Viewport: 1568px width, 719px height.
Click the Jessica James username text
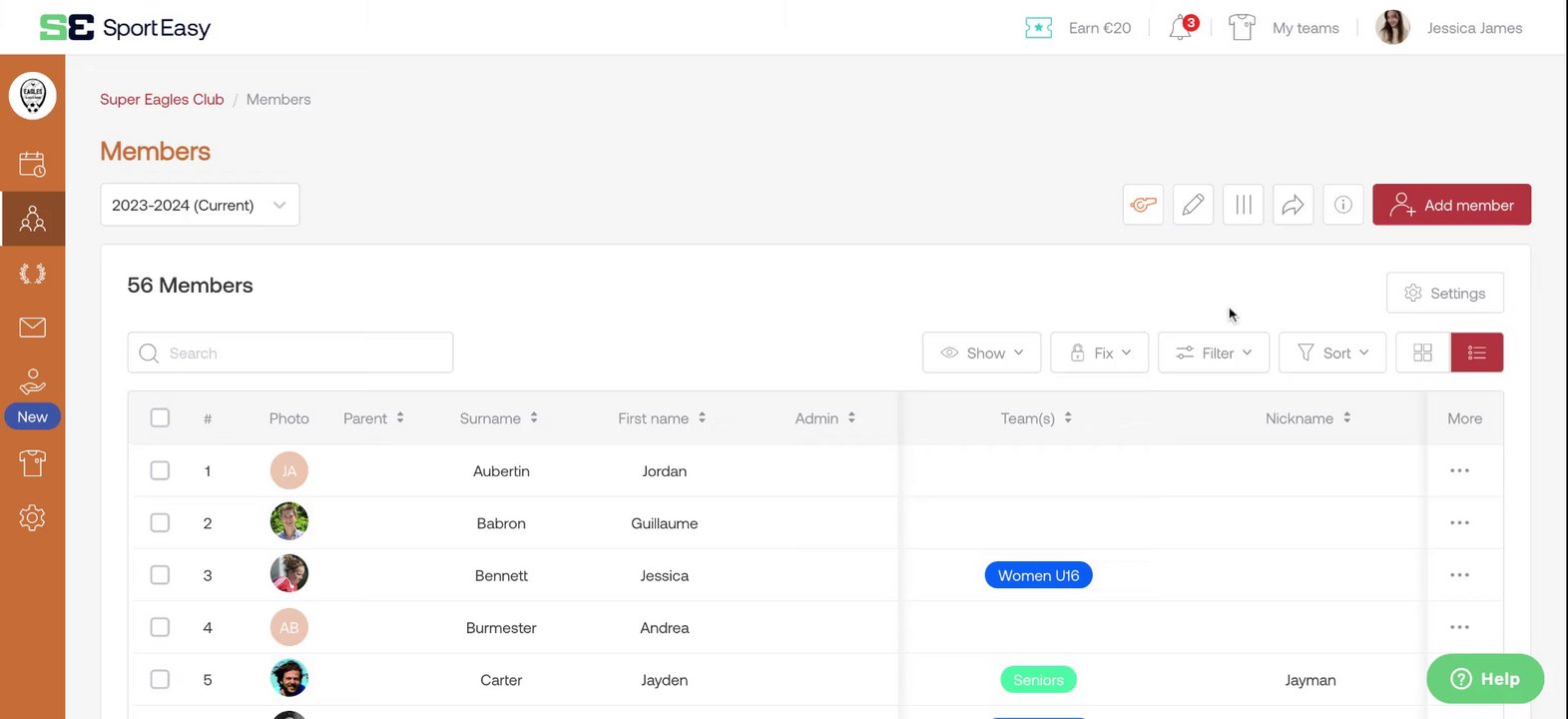1474,28
